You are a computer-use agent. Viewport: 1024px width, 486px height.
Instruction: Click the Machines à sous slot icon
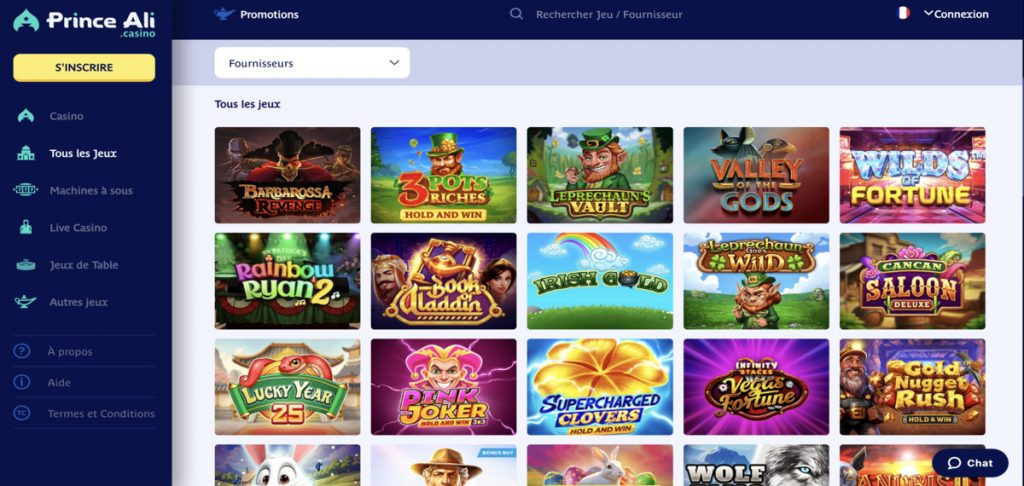point(25,190)
